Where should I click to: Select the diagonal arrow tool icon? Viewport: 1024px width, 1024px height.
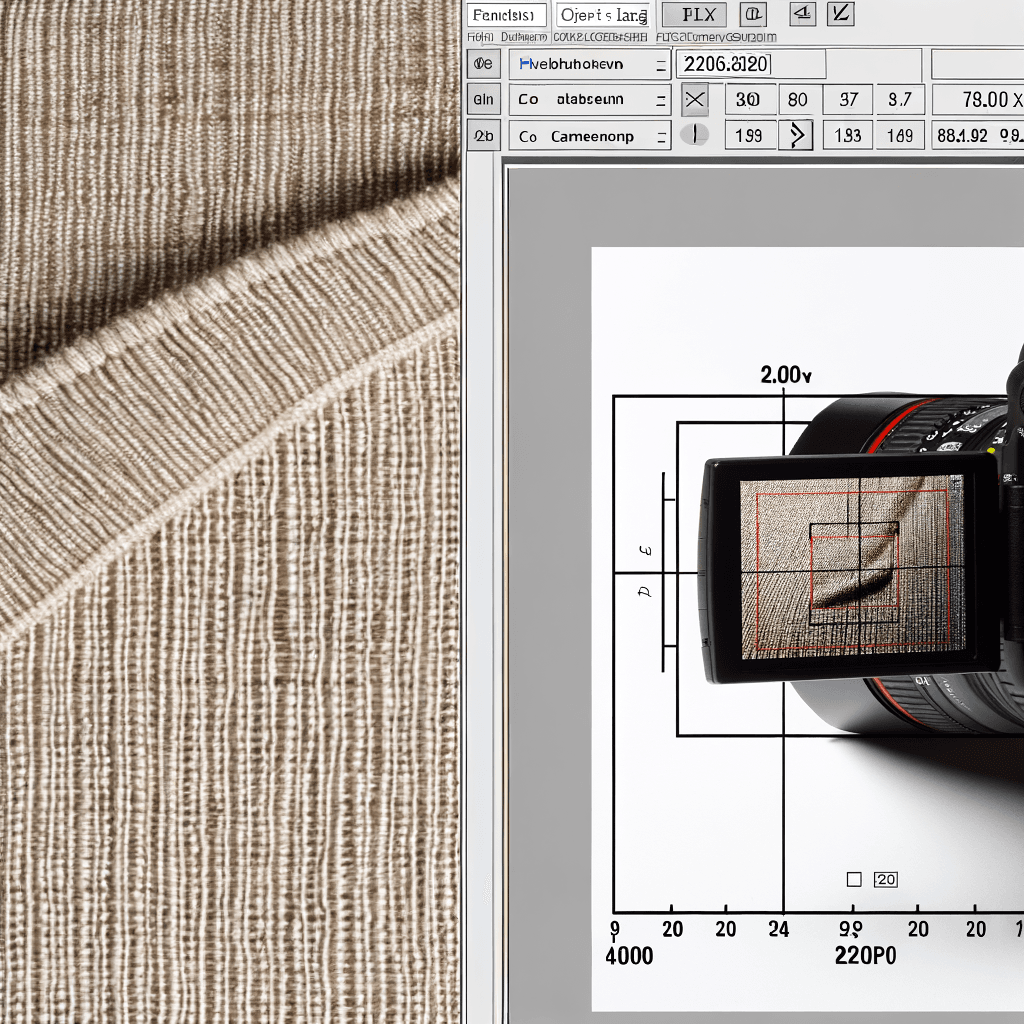(840, 13)
